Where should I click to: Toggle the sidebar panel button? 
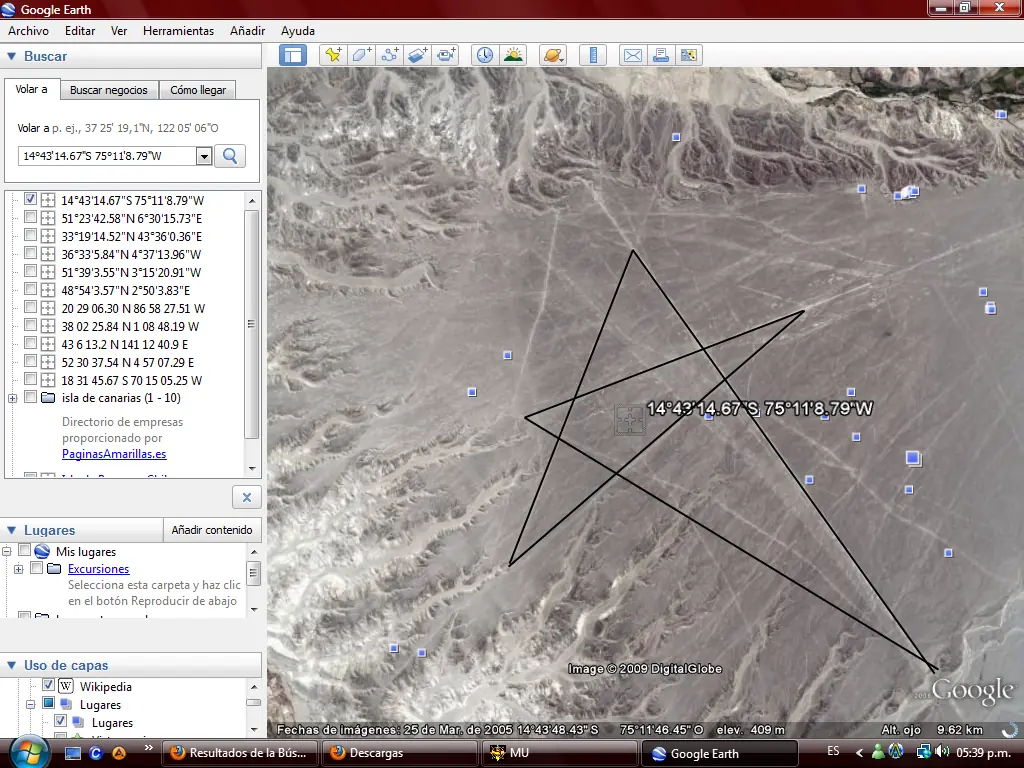293,56
